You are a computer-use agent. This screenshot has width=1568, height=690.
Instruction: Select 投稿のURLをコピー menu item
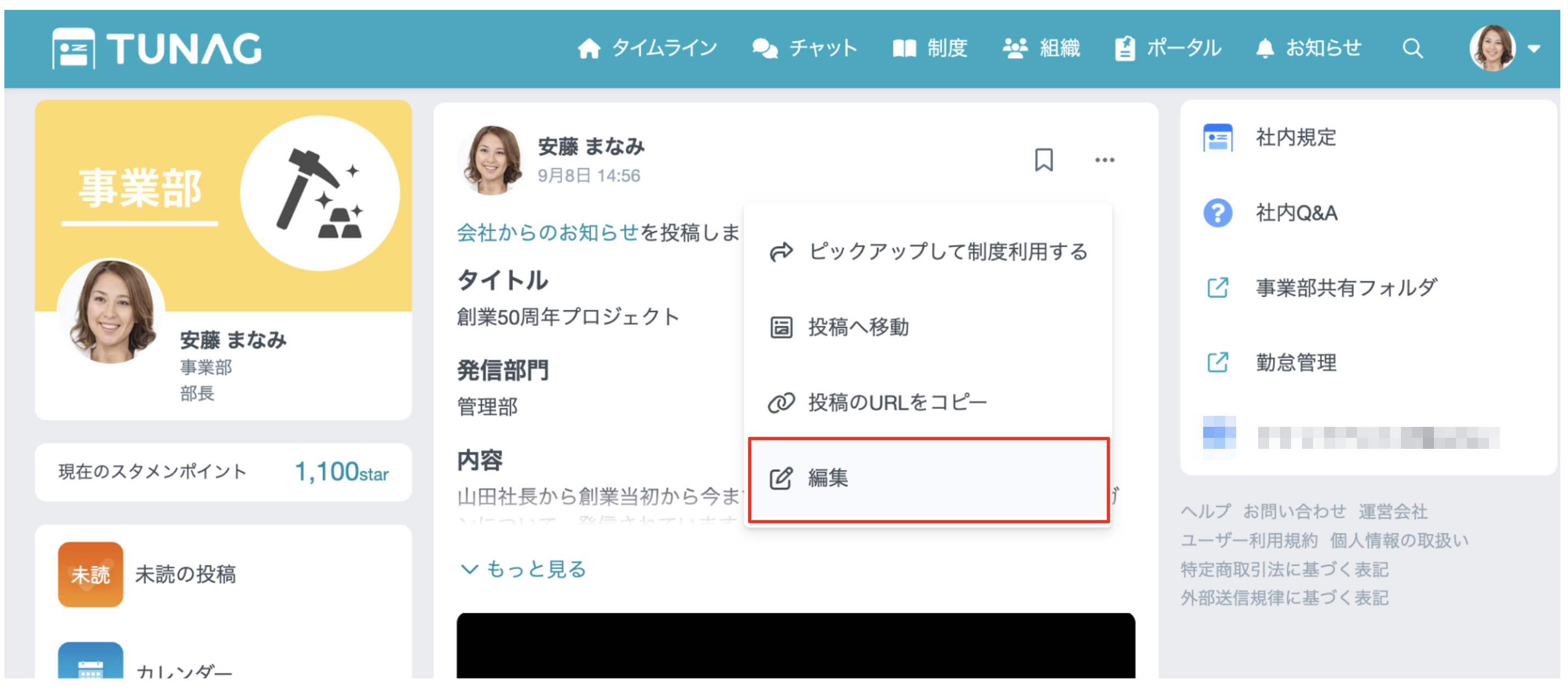tap(897, 402)
